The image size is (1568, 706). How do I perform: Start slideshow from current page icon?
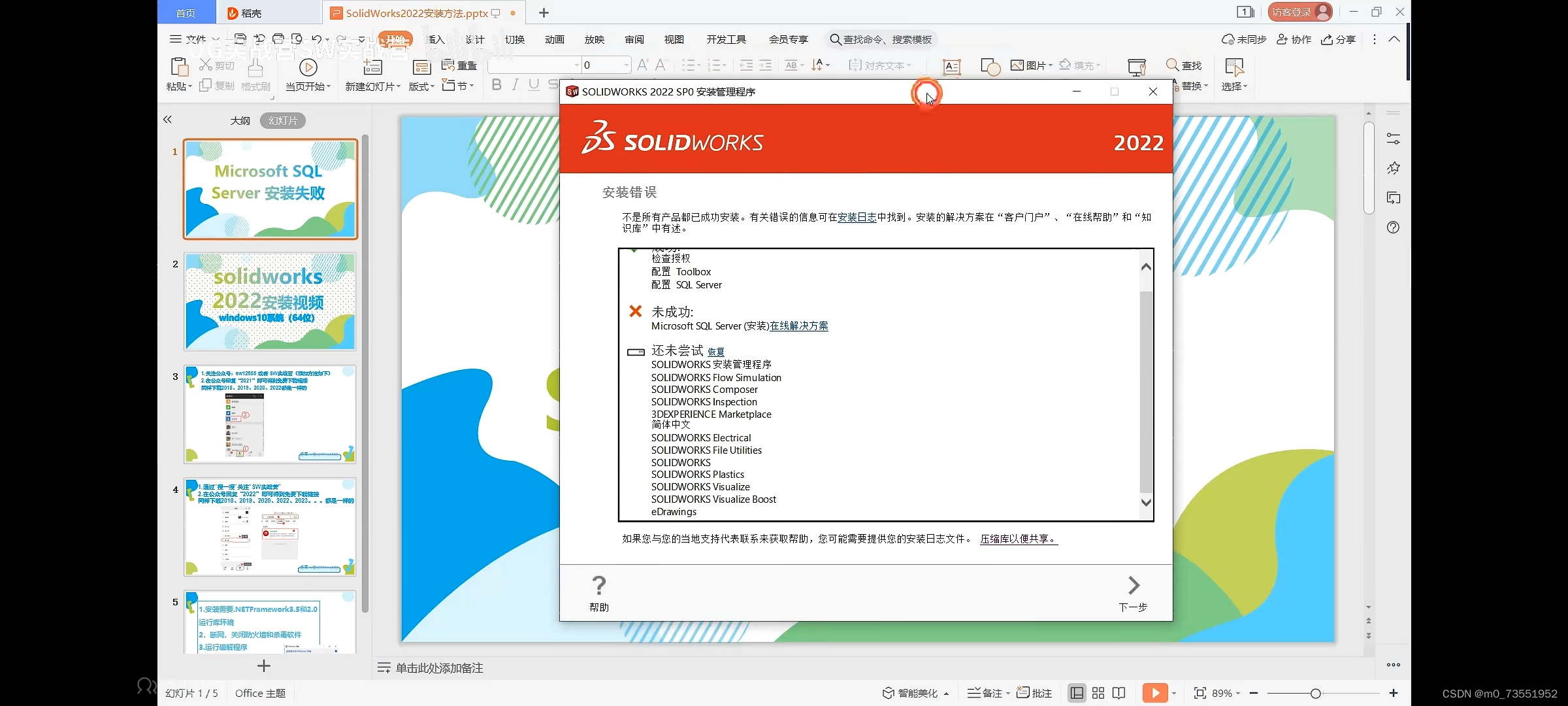pyautogui.click(x=308, y=67)
